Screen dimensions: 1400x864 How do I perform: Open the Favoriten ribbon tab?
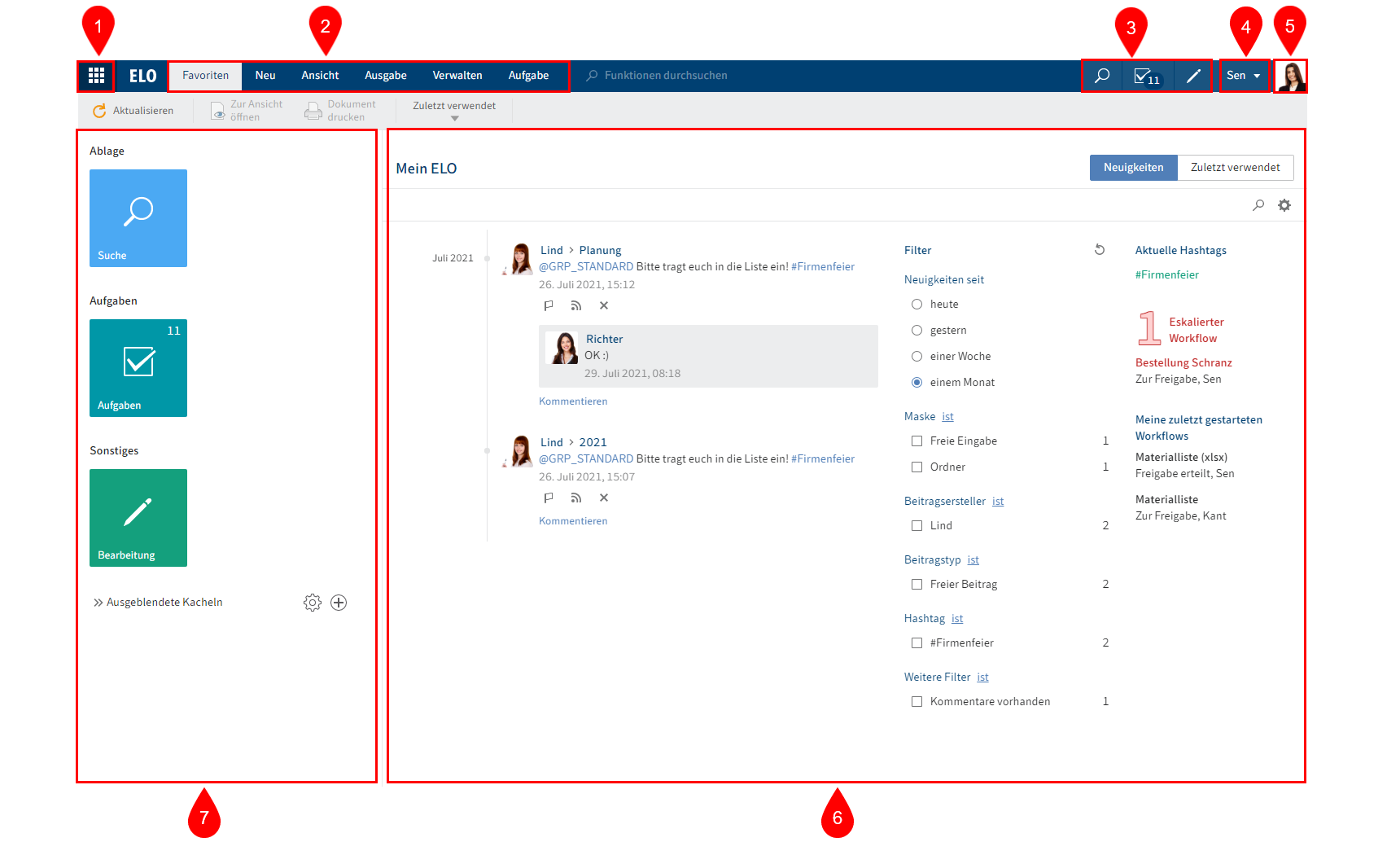(205, 76)
